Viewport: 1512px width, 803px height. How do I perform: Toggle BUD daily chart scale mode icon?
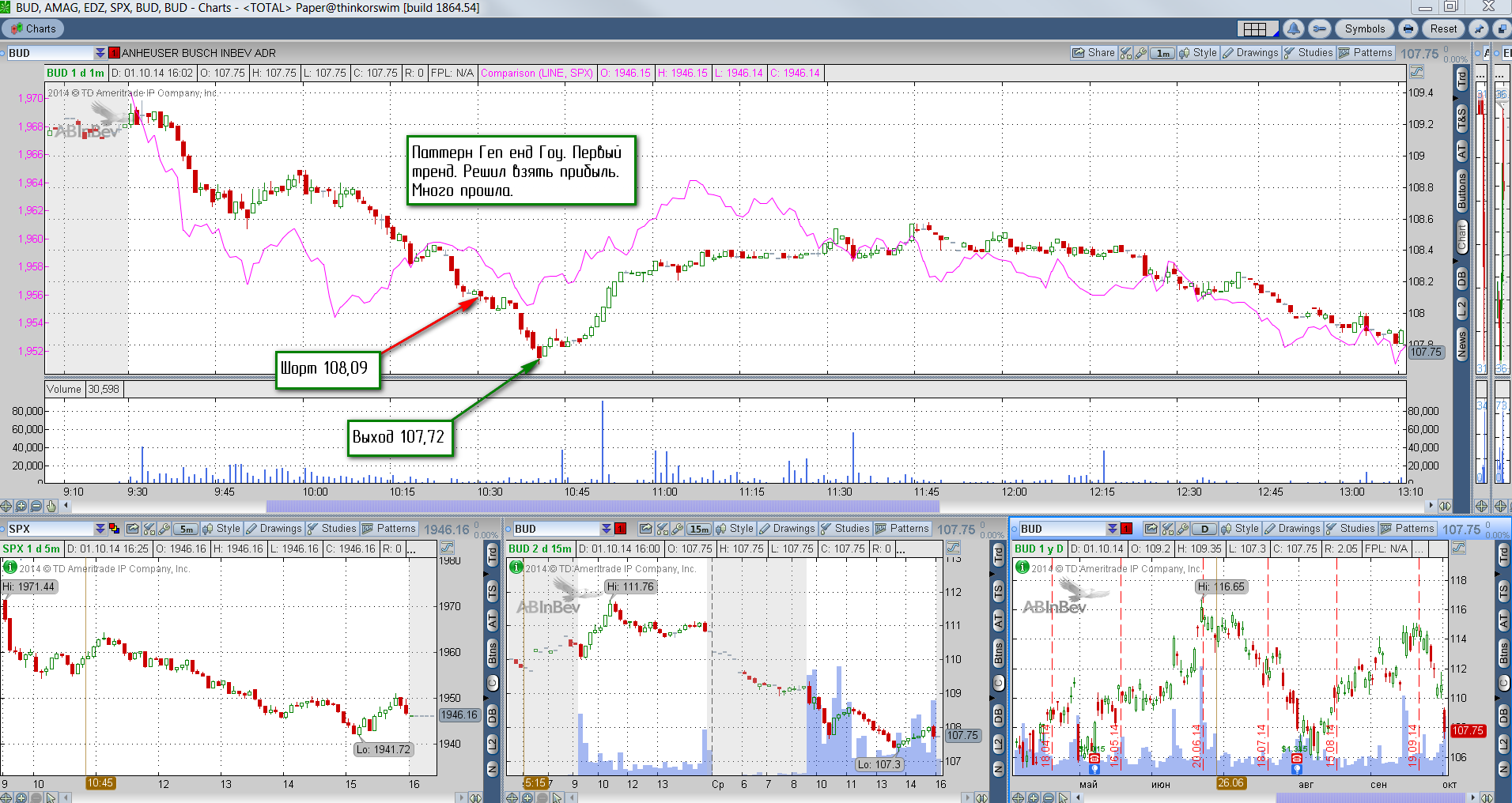pos(1459,548)
